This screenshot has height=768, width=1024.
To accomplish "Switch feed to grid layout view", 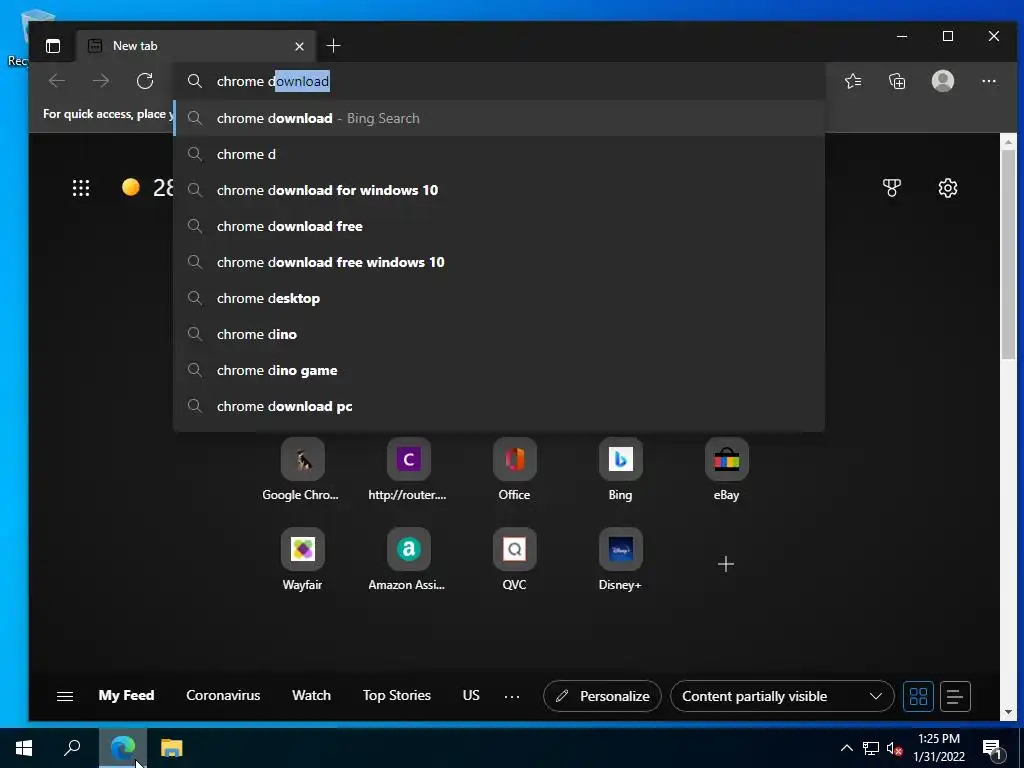I will click(918, 696).
